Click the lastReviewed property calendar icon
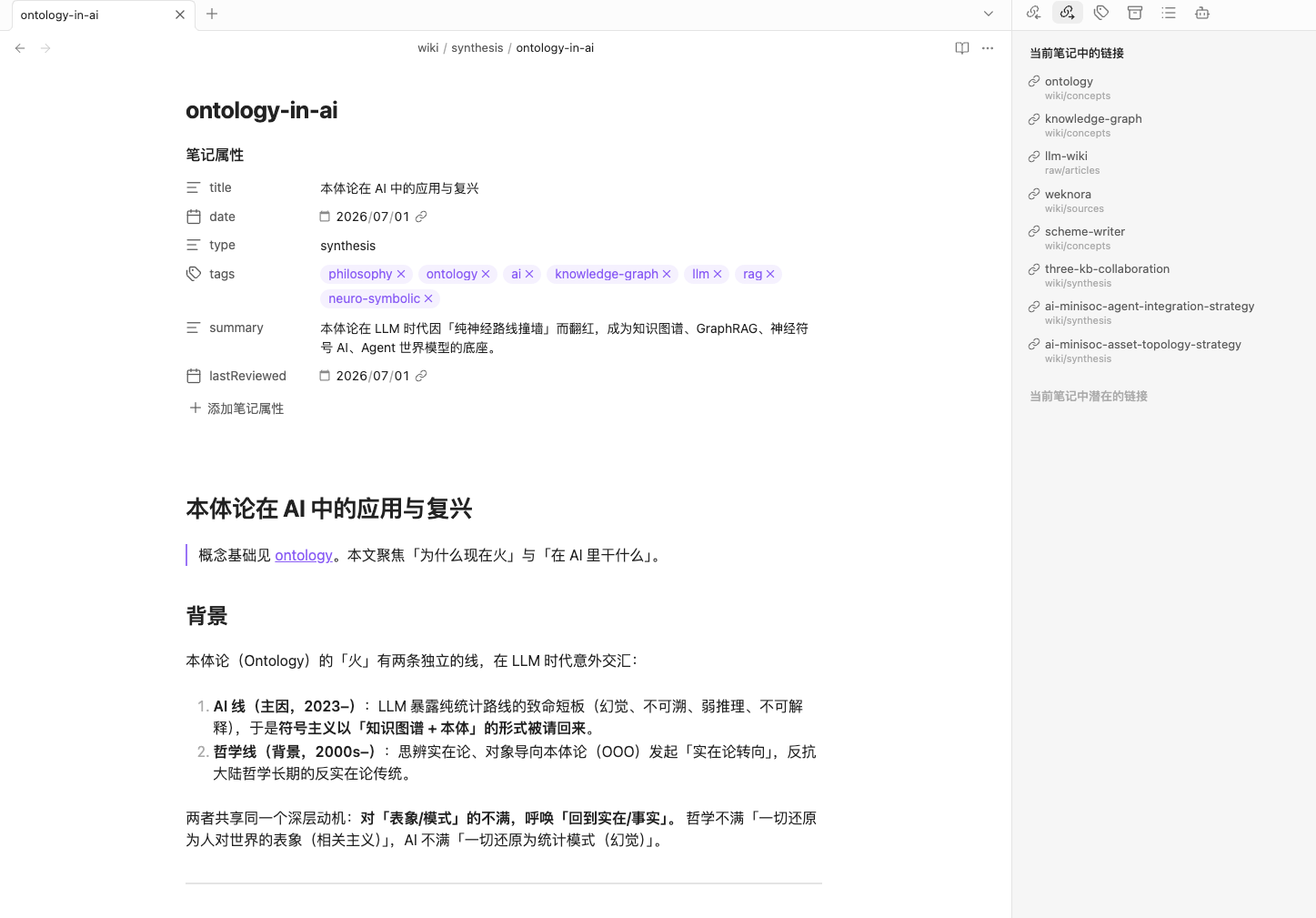The height and width of the screenshot is (918, 1316). [194, 376]
